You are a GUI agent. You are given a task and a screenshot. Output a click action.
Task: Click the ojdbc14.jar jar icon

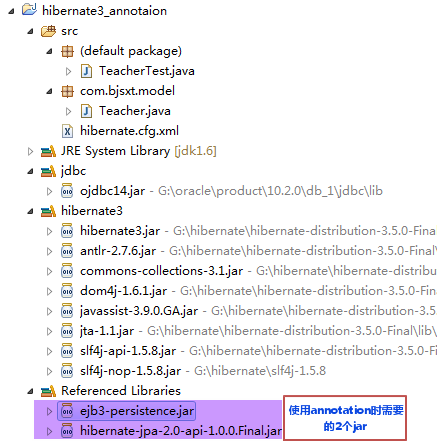[67, 191]
